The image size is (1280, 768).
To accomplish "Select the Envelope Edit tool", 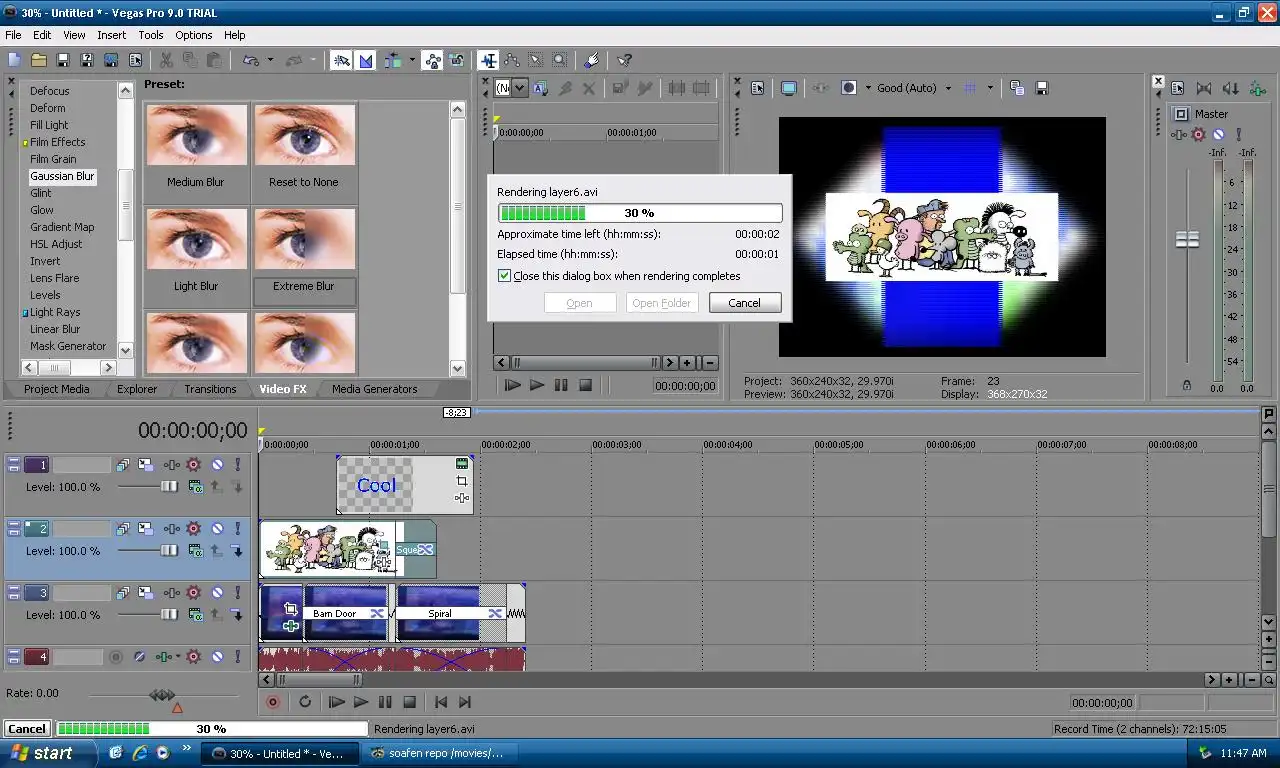I will [x=512, y=60].
